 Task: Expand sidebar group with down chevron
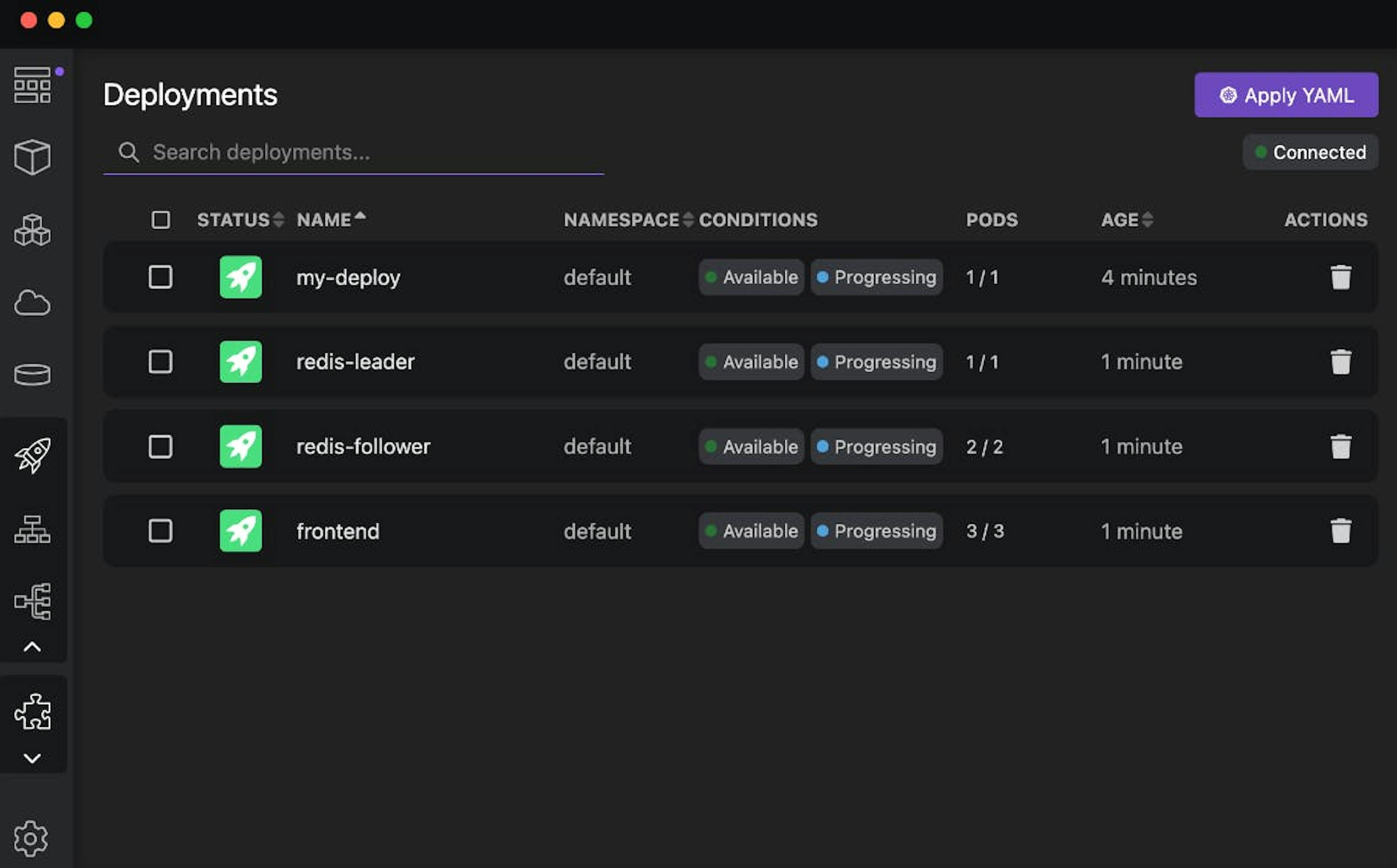point(32,758)
